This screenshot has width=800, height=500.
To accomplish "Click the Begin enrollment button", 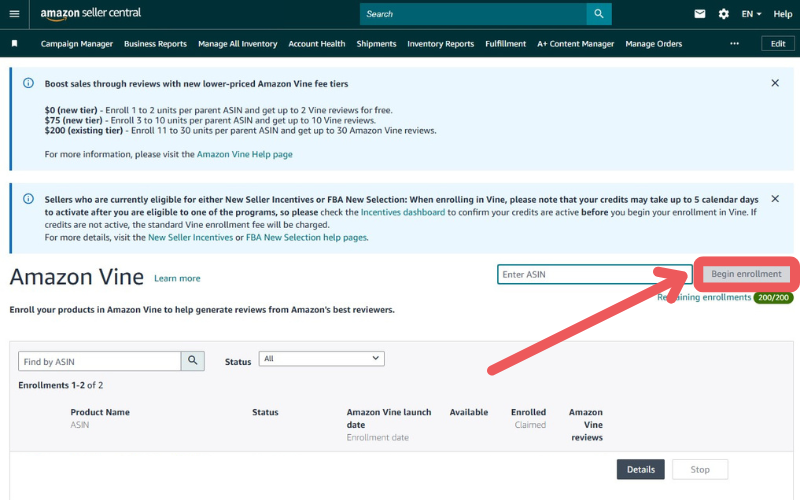I will [x=746, y=274].
